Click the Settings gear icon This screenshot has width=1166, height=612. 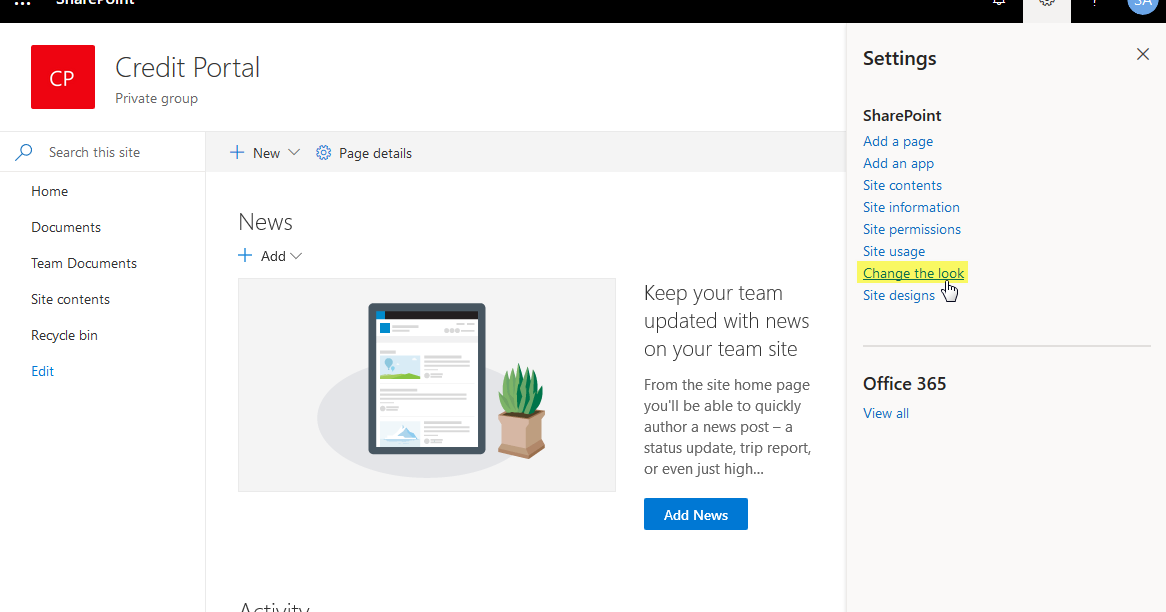click(x=1046, y=5)
